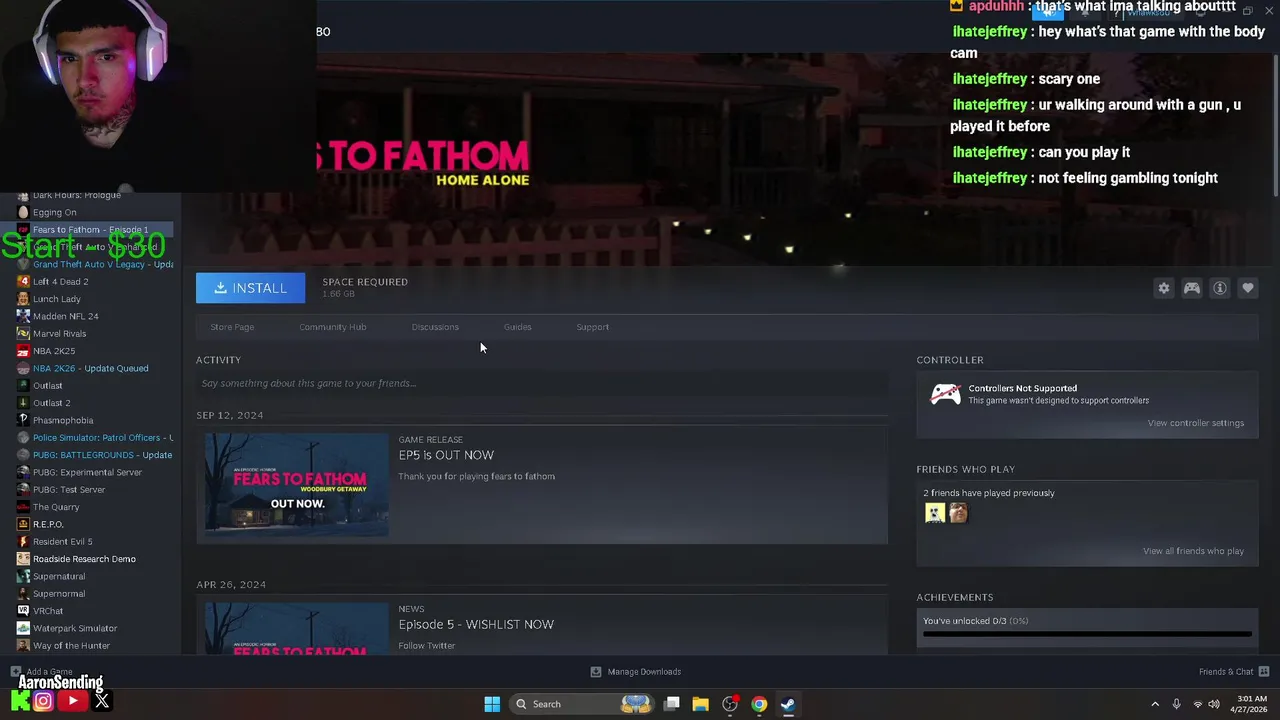Viewport: 1280px width, 720px height.
Task: Open the EP5 is OUT NOW thumbnail
Action: [x=297, y=485]
